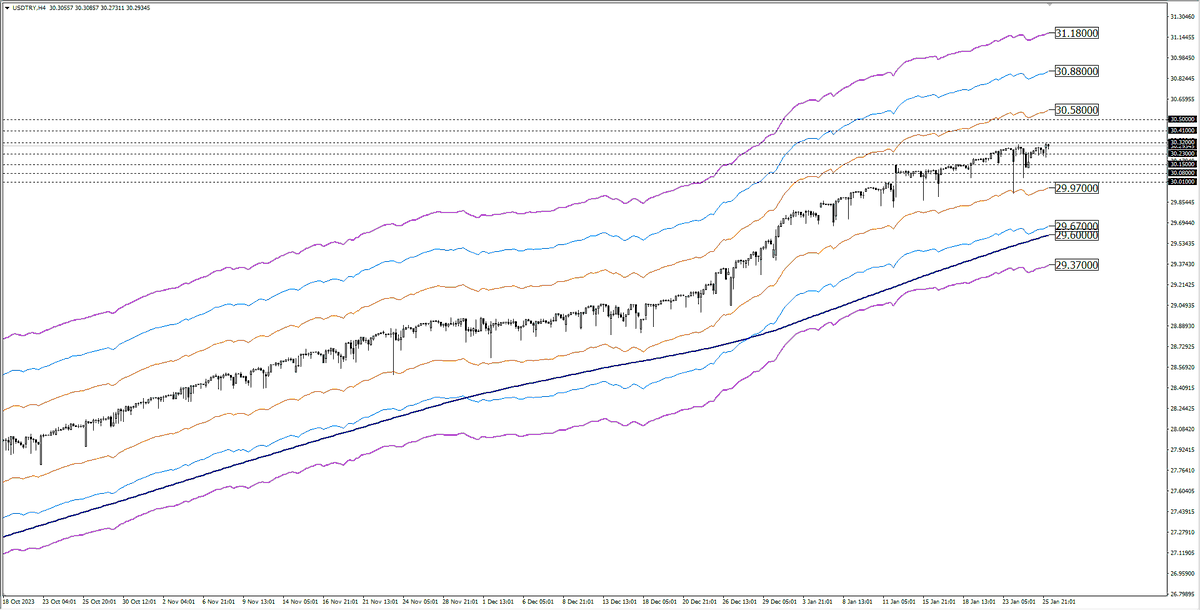Click 31.14455 on the price scale
Viewport: 1200px width, 610px height.
(1184, 37)
